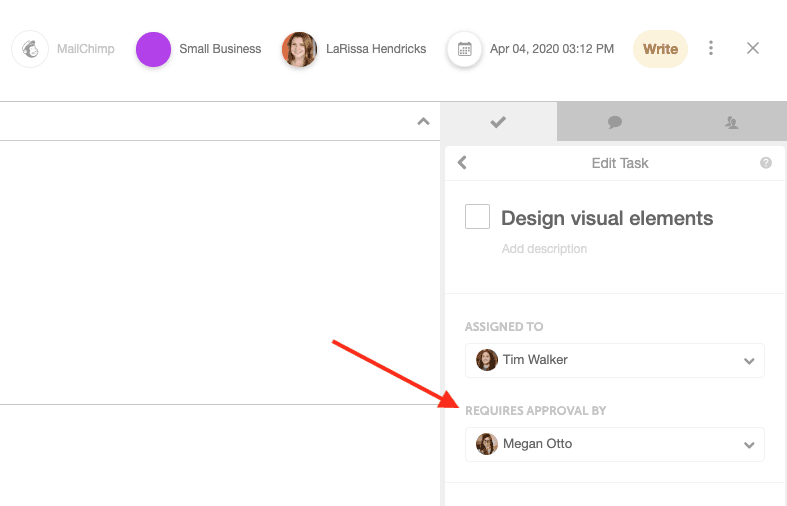Switch to the checkmark Tasks tab

point(498,122)
